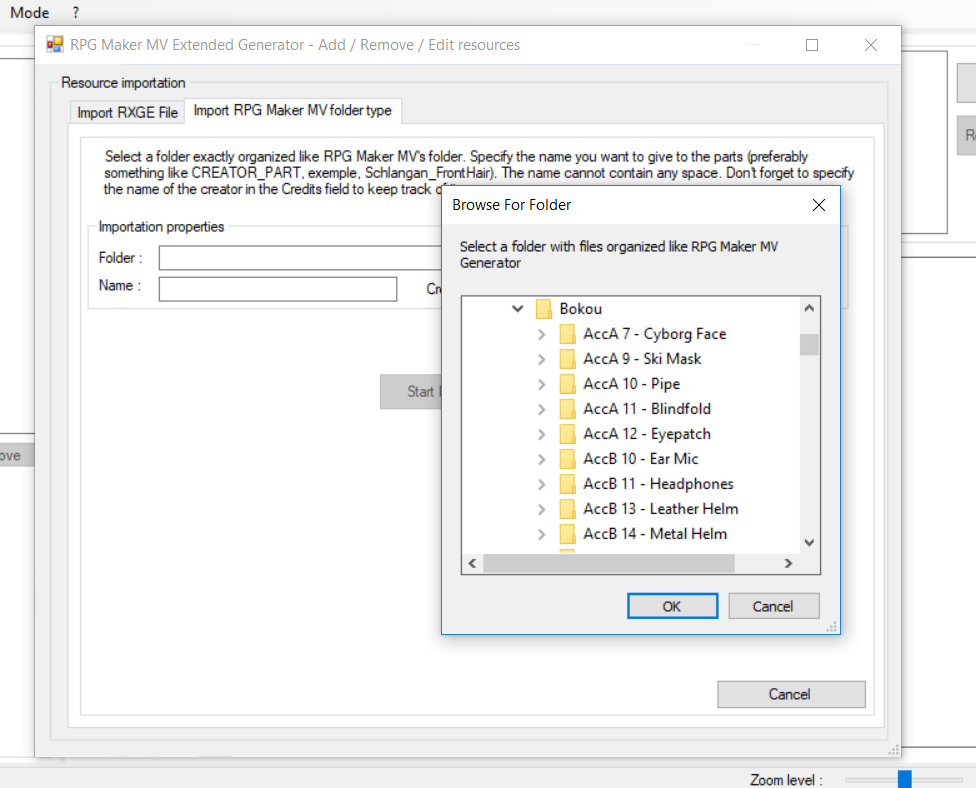
Task: Click folder icon for AccA 11 - Blindfold
Action: coord(567,409)
